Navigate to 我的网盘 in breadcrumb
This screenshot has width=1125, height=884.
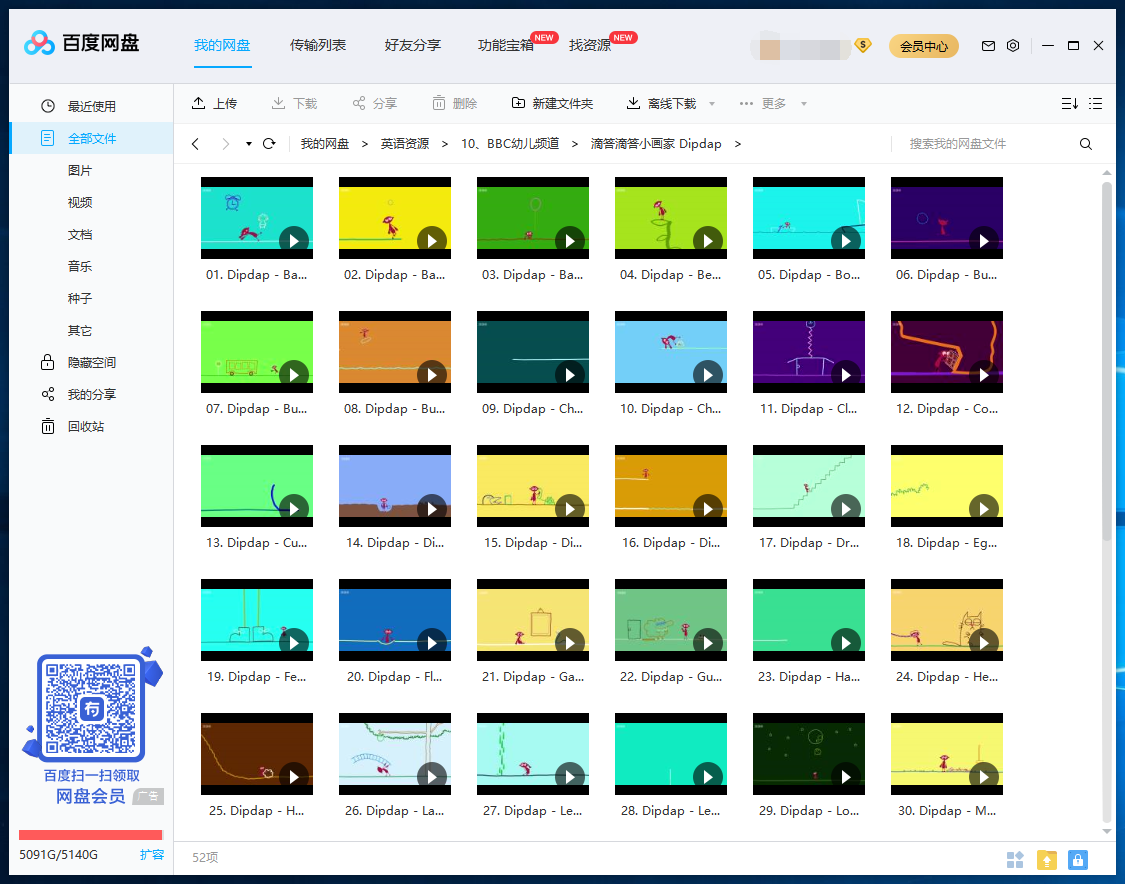[324, 144]
